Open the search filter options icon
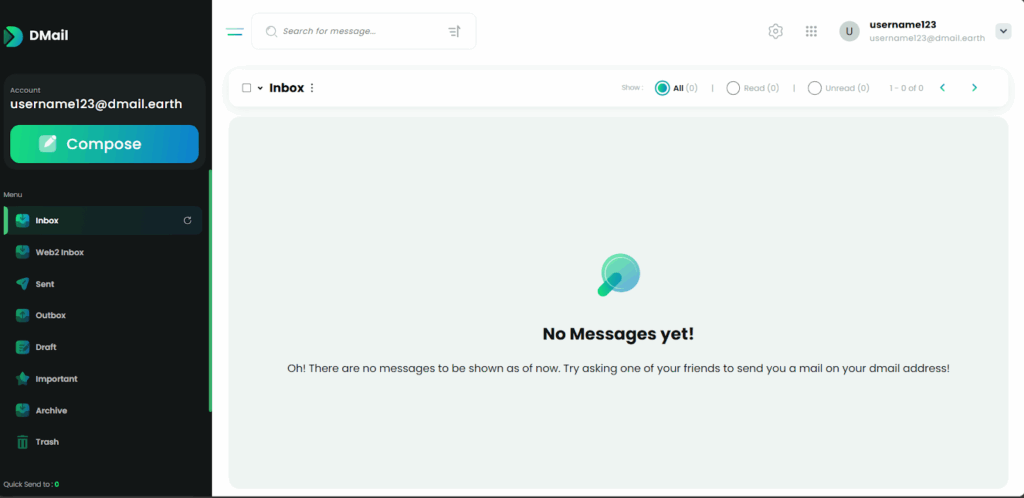The height and width of the screenshot is (498, 1024). pyautogui.click(x=454, y=32)
